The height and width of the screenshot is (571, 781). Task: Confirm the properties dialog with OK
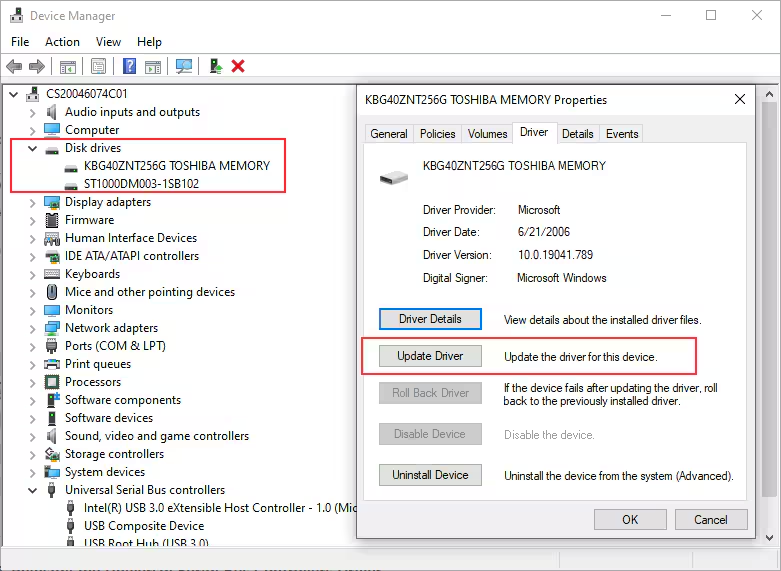(630, 520)
